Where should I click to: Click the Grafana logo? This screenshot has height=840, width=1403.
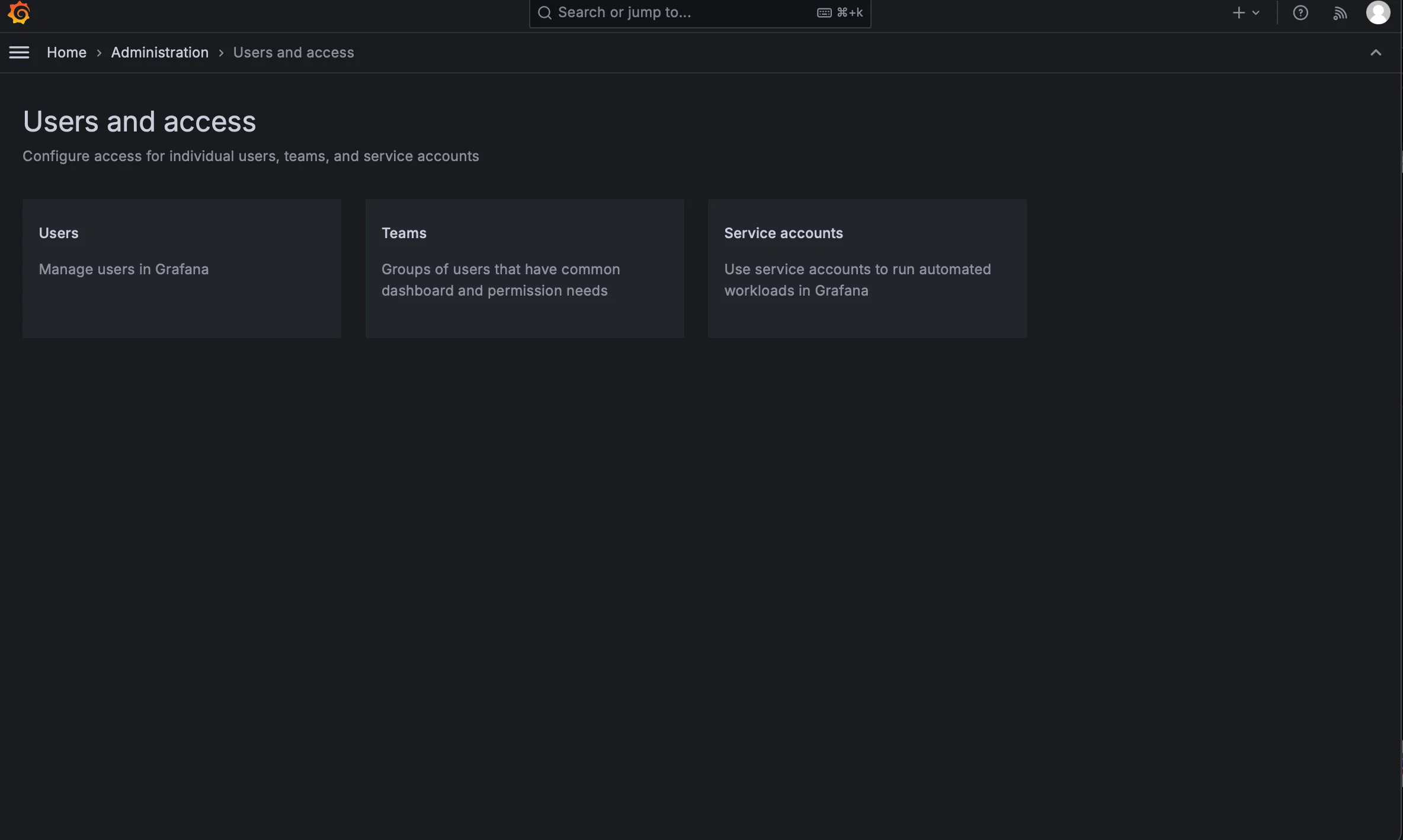18,12
